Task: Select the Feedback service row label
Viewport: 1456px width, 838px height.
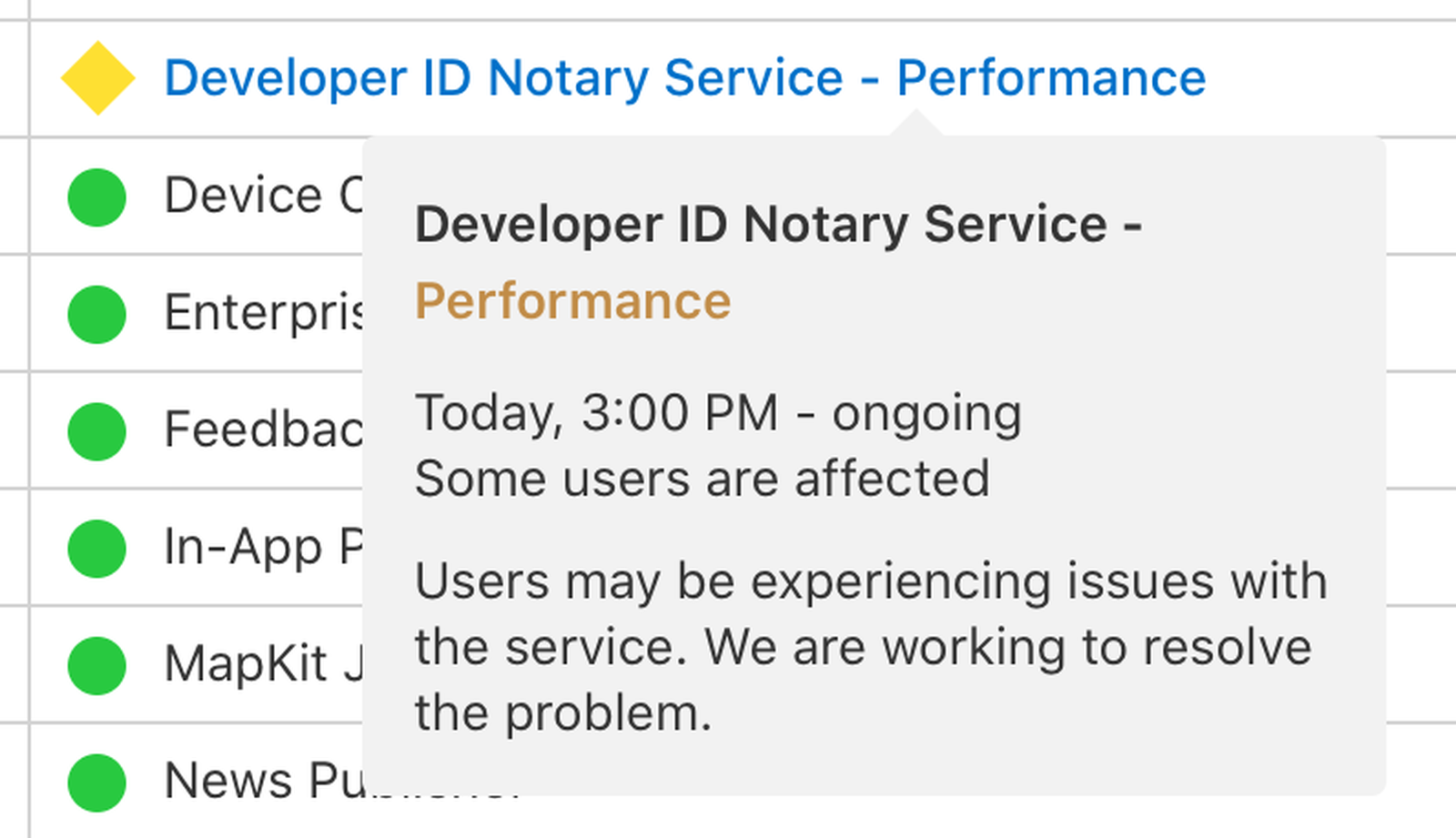Action: pyautogui.click(x=262, y=430)
